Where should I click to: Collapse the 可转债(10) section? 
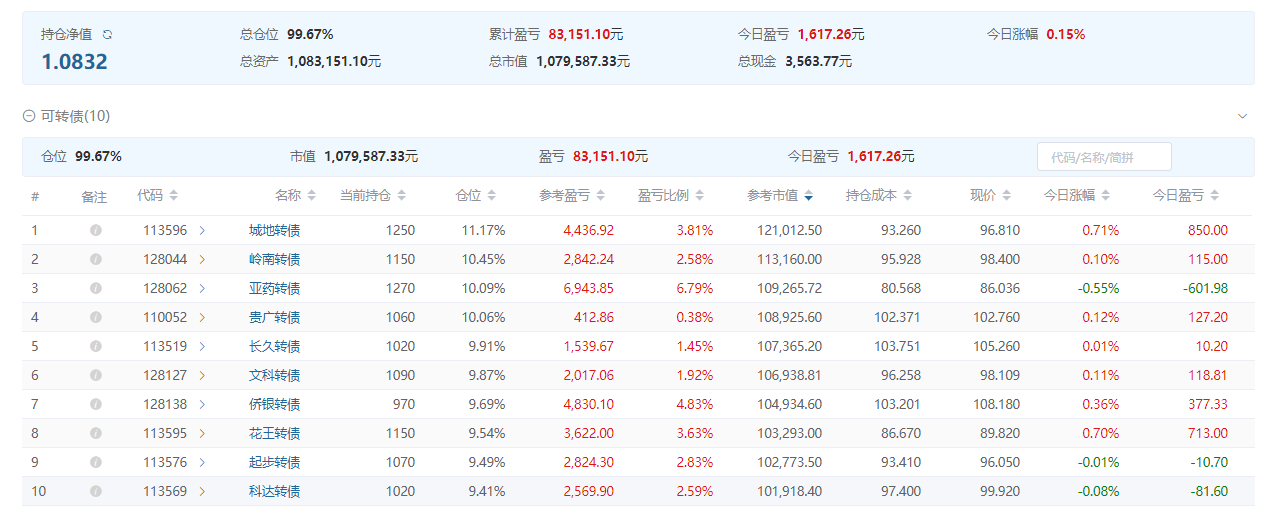pyautogui.click(x=29, y=116)
